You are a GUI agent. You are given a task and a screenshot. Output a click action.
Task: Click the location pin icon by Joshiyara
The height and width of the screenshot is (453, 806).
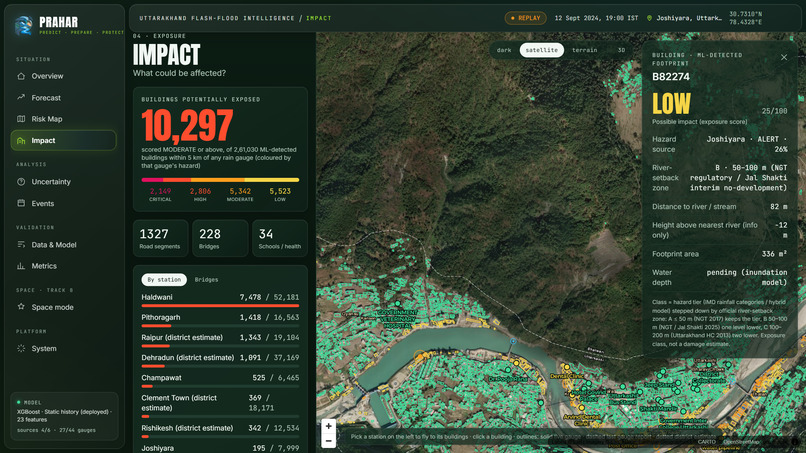649,18
